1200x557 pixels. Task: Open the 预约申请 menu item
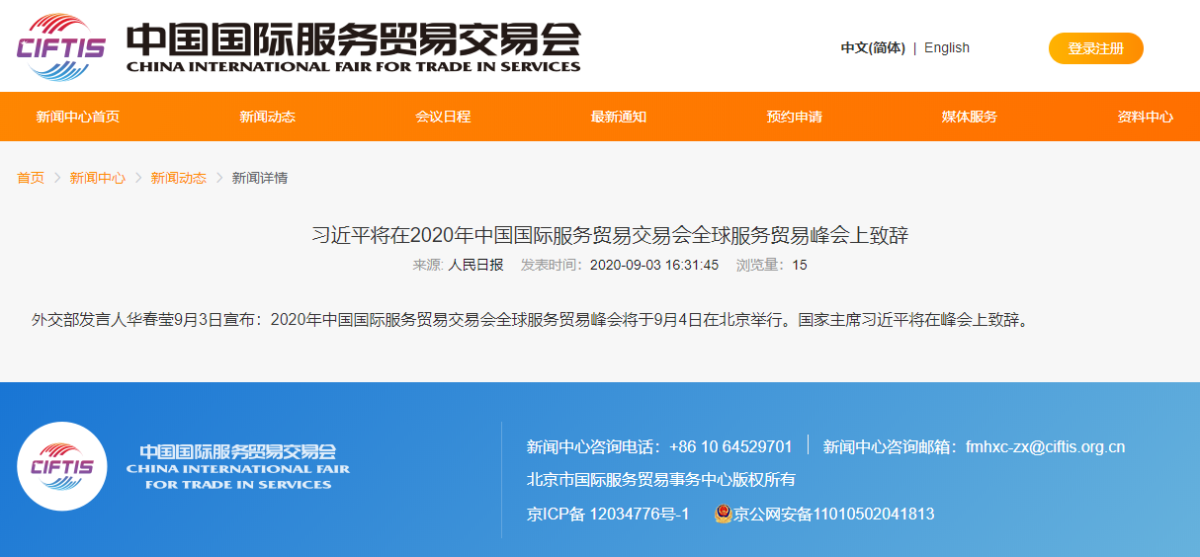pos(794,117)
